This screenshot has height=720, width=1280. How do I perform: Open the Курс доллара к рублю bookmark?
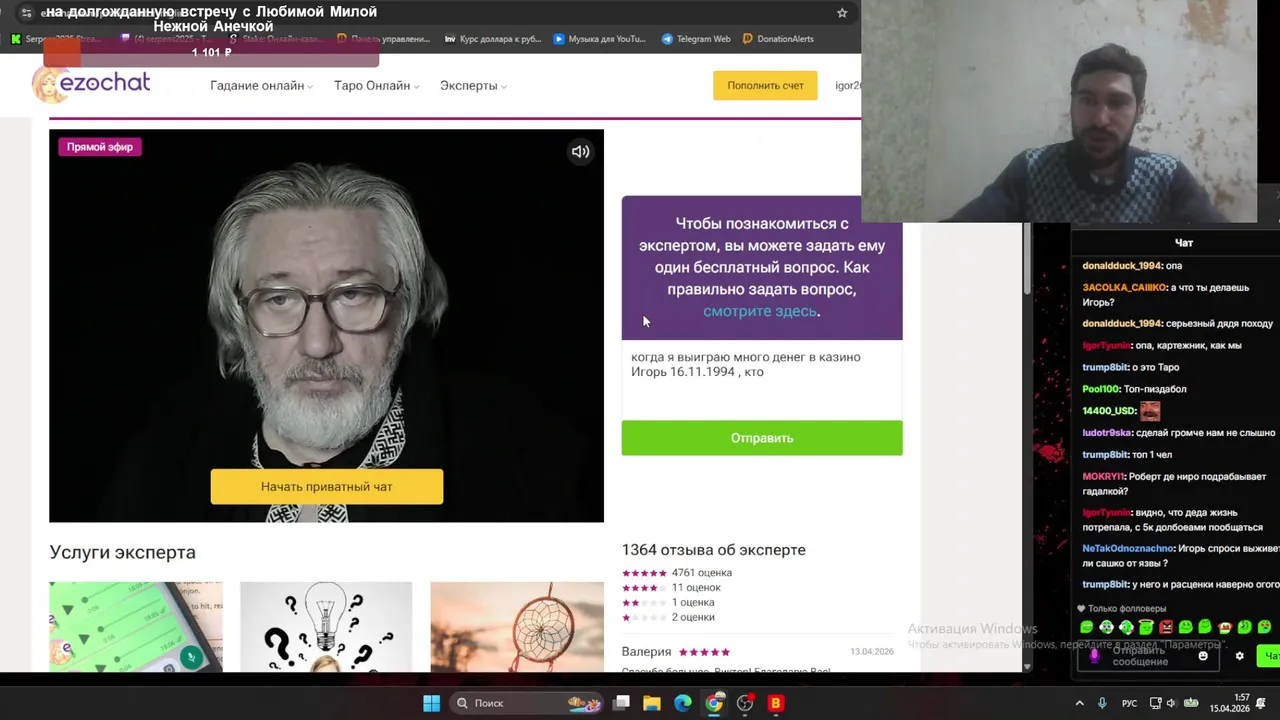493,39
